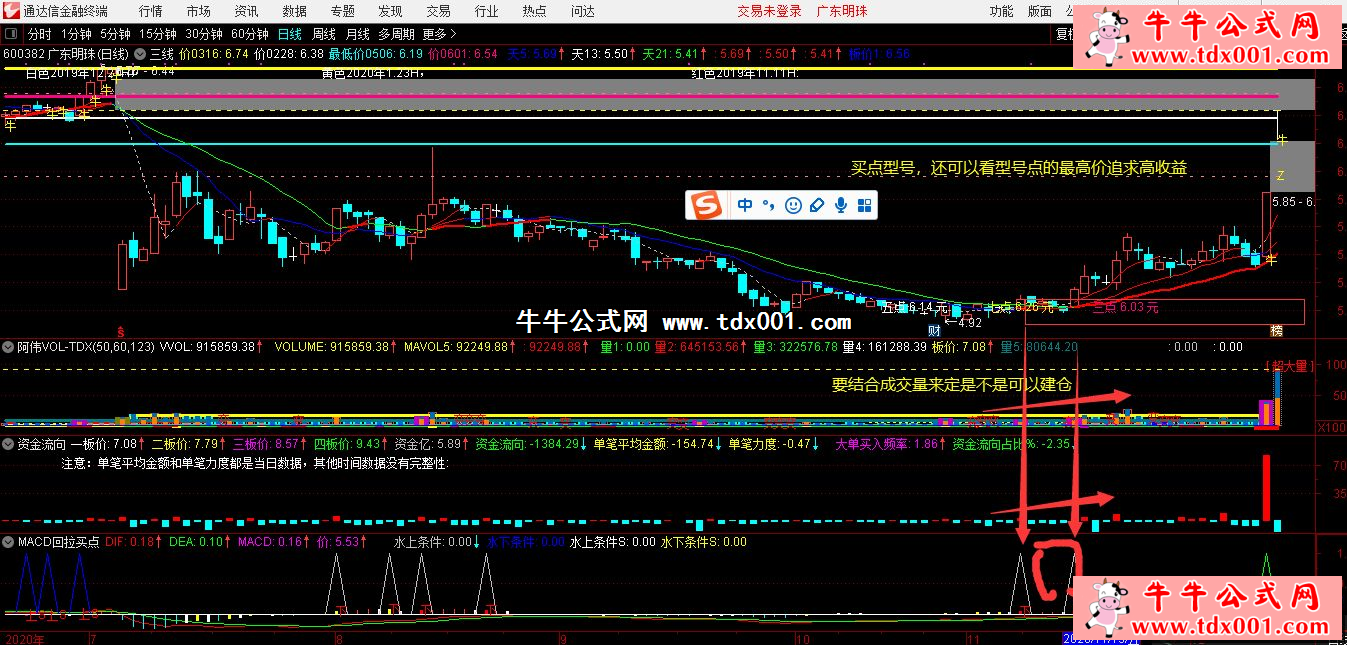The width and height of the screenshot is (1347, 645).
Task: Click the Sogou voice input microphone
Action: [x=841, y=206]
